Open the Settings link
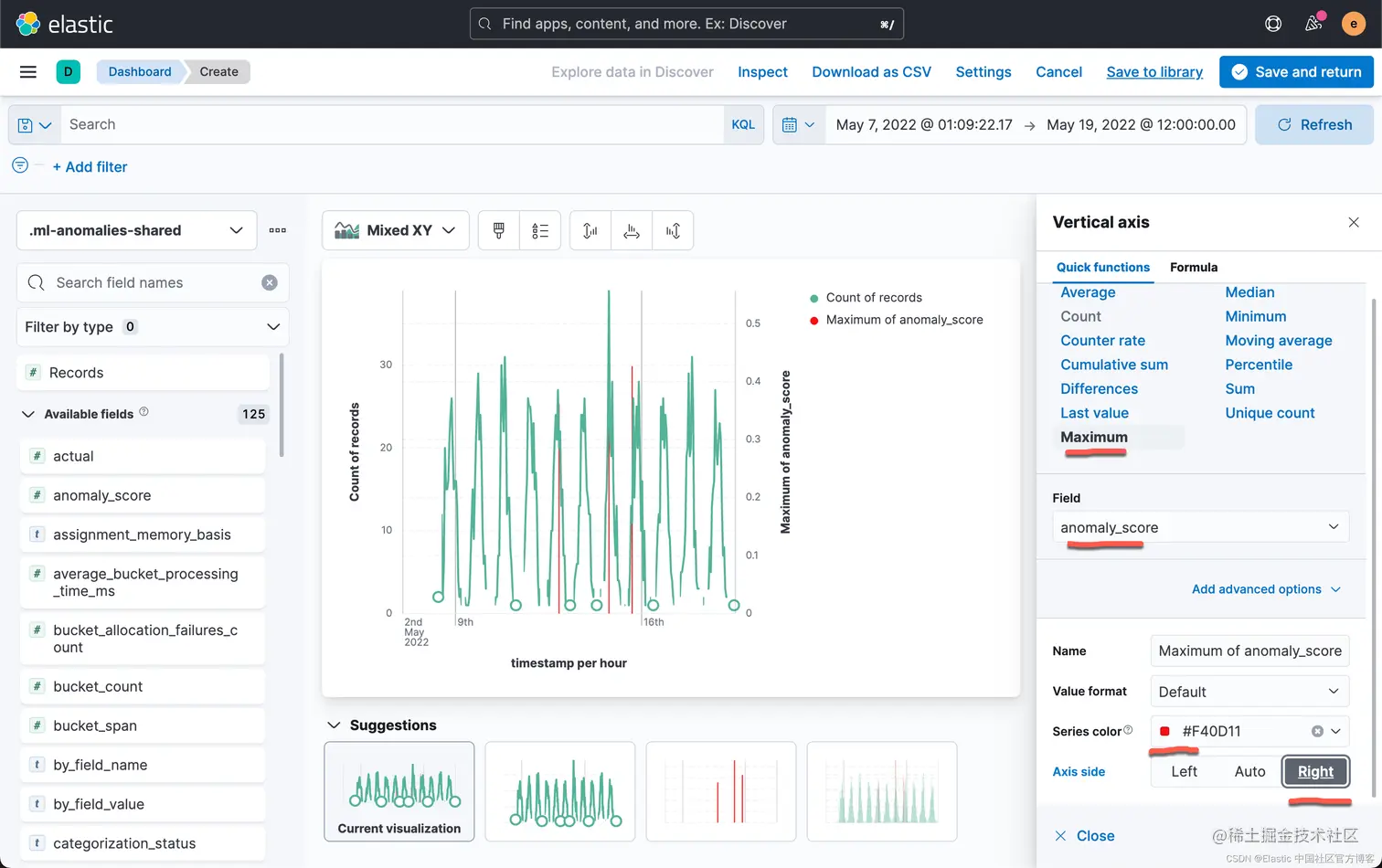Image resolution: width=1382 pixels, height=868 pixels. [983, 71]
